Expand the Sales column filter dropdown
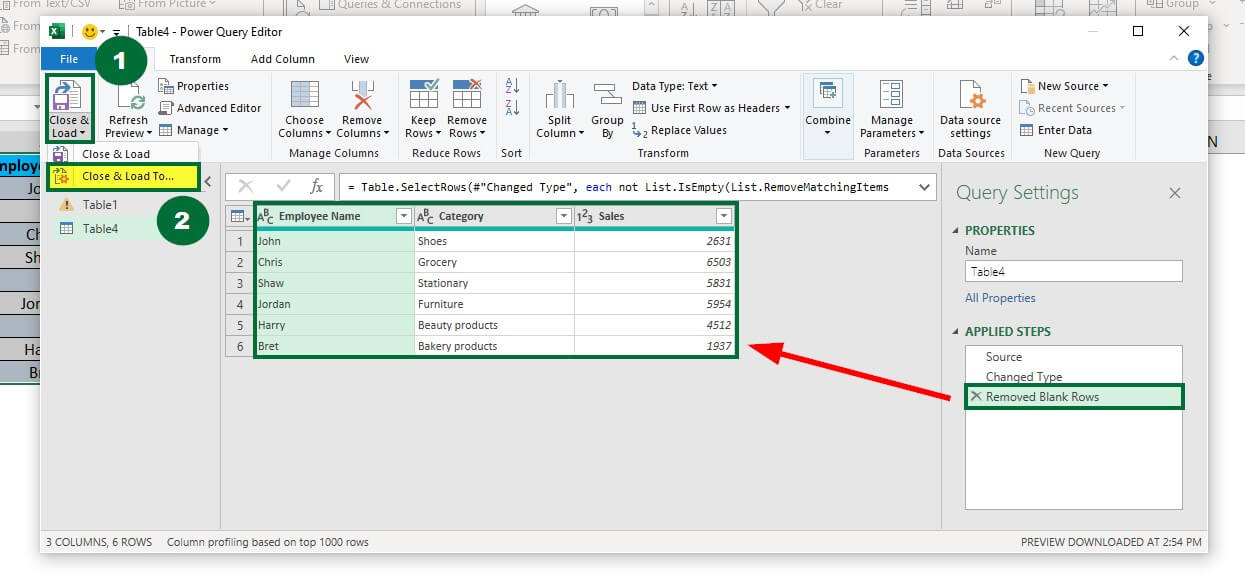 click(724, 216)
